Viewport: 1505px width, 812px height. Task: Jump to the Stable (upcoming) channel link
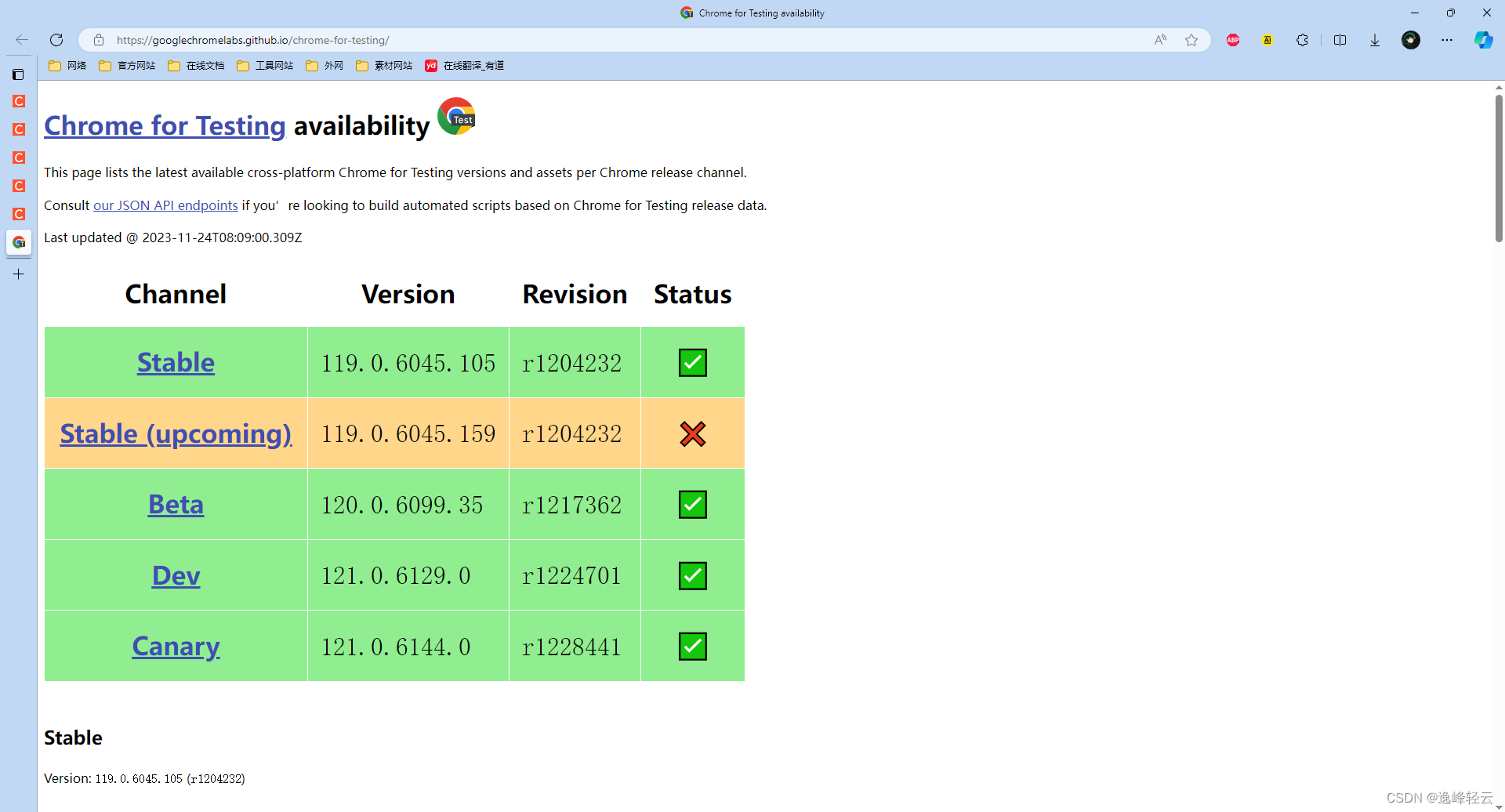coord(176,433)
